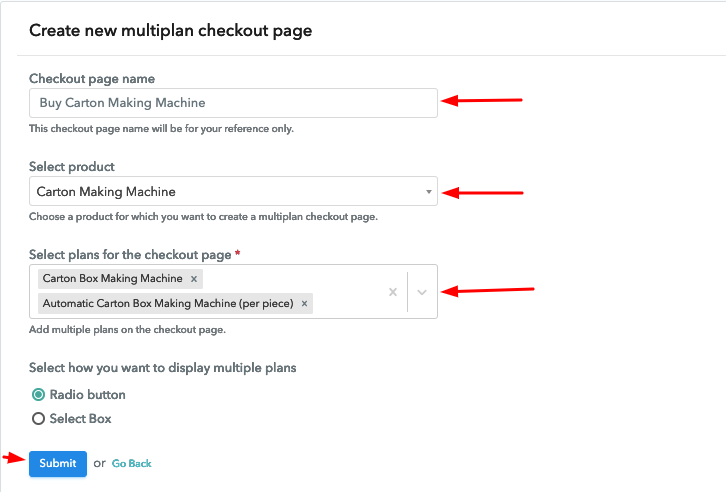Image resolution: width=726 pixels, height=492 pixels.
Task: Follow the Go Back link
Action: (x=132, y=464)
